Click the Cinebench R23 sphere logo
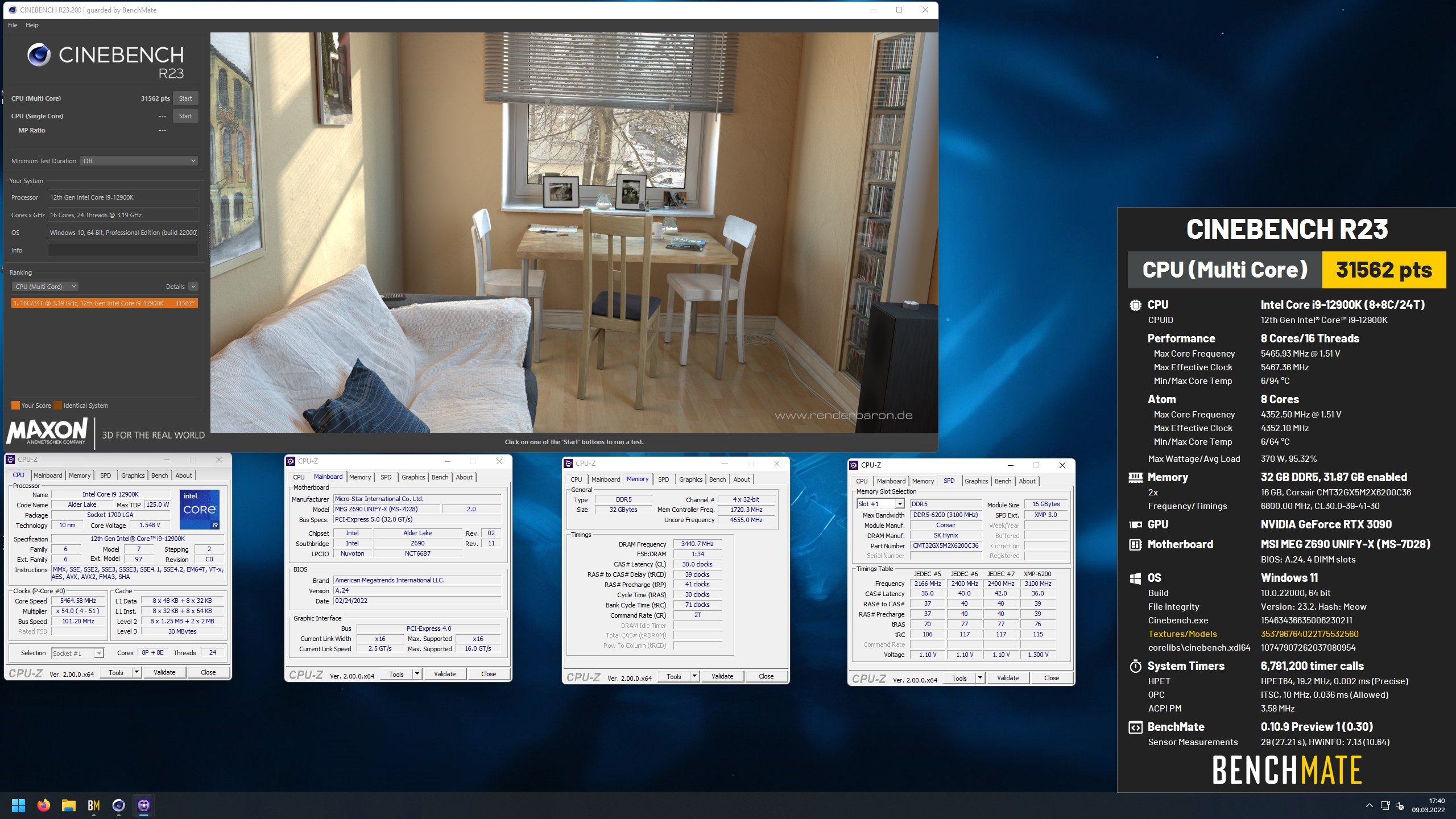1456x819 pixels. [x=39, y=55]
